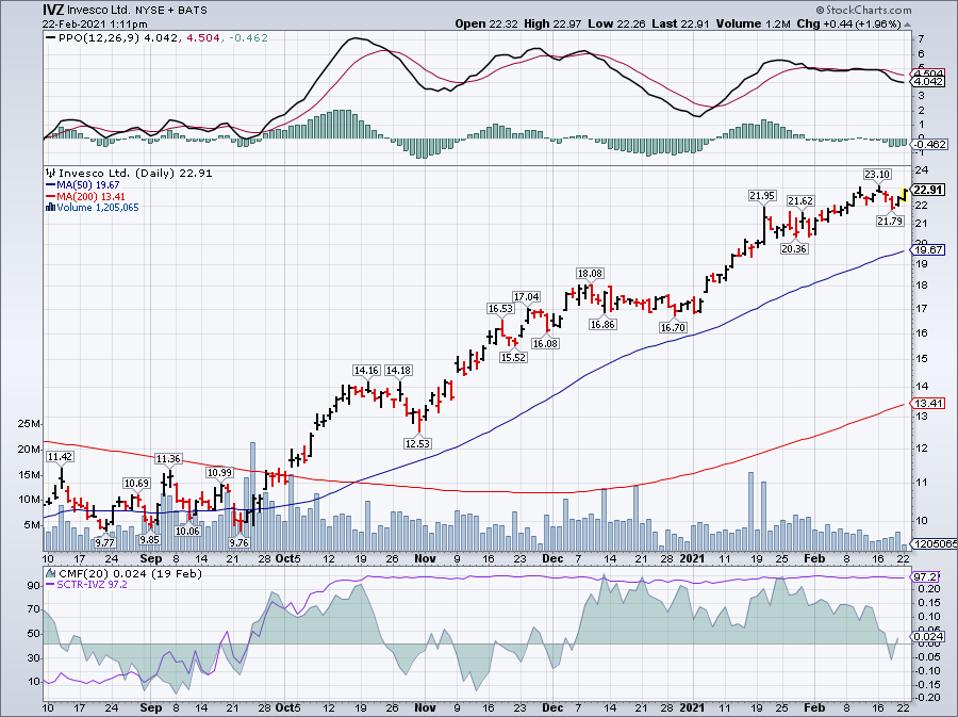Image resolution: width=958 pixels, height=717 pixels.
Task: Click the 22.91 last-price flag on the price axis
Action: point(928,190)
